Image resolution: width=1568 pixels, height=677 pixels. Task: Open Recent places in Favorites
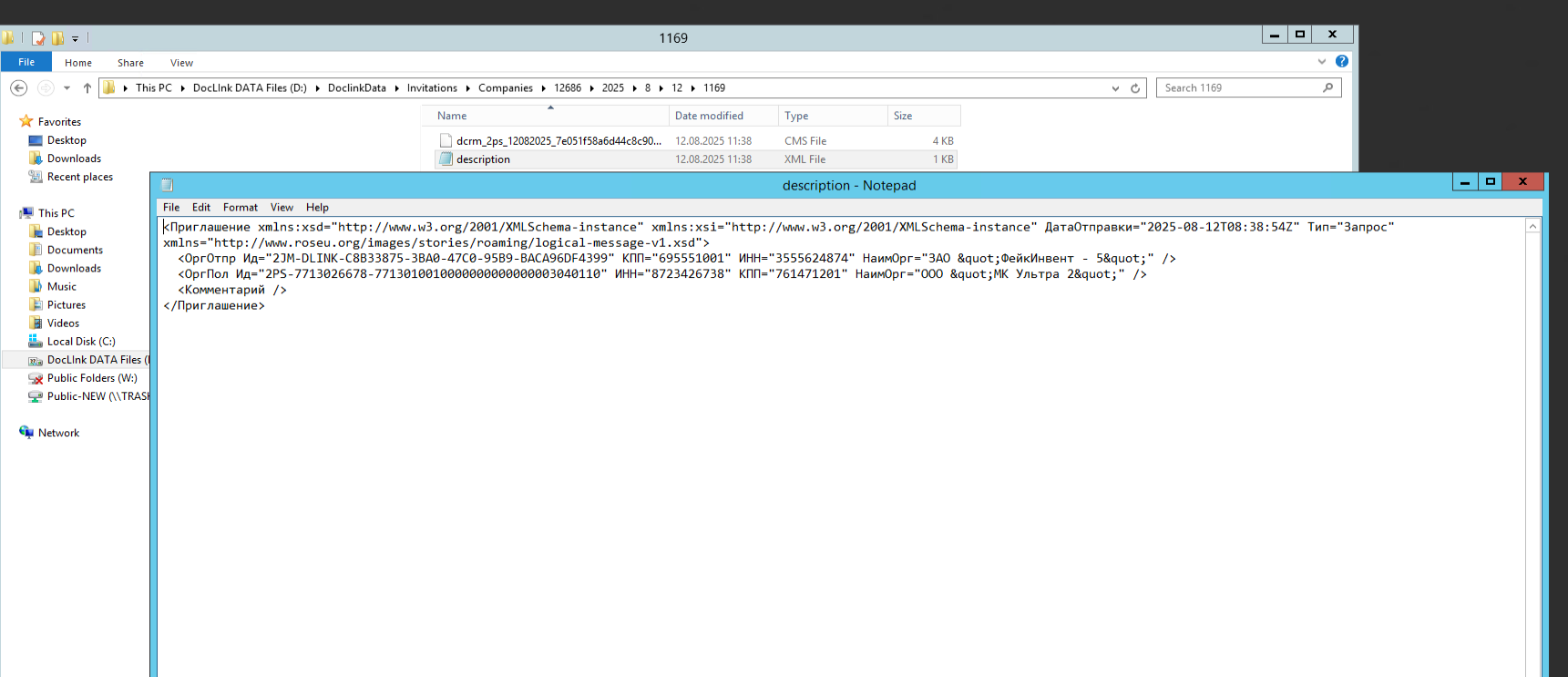tap(80, 177)
